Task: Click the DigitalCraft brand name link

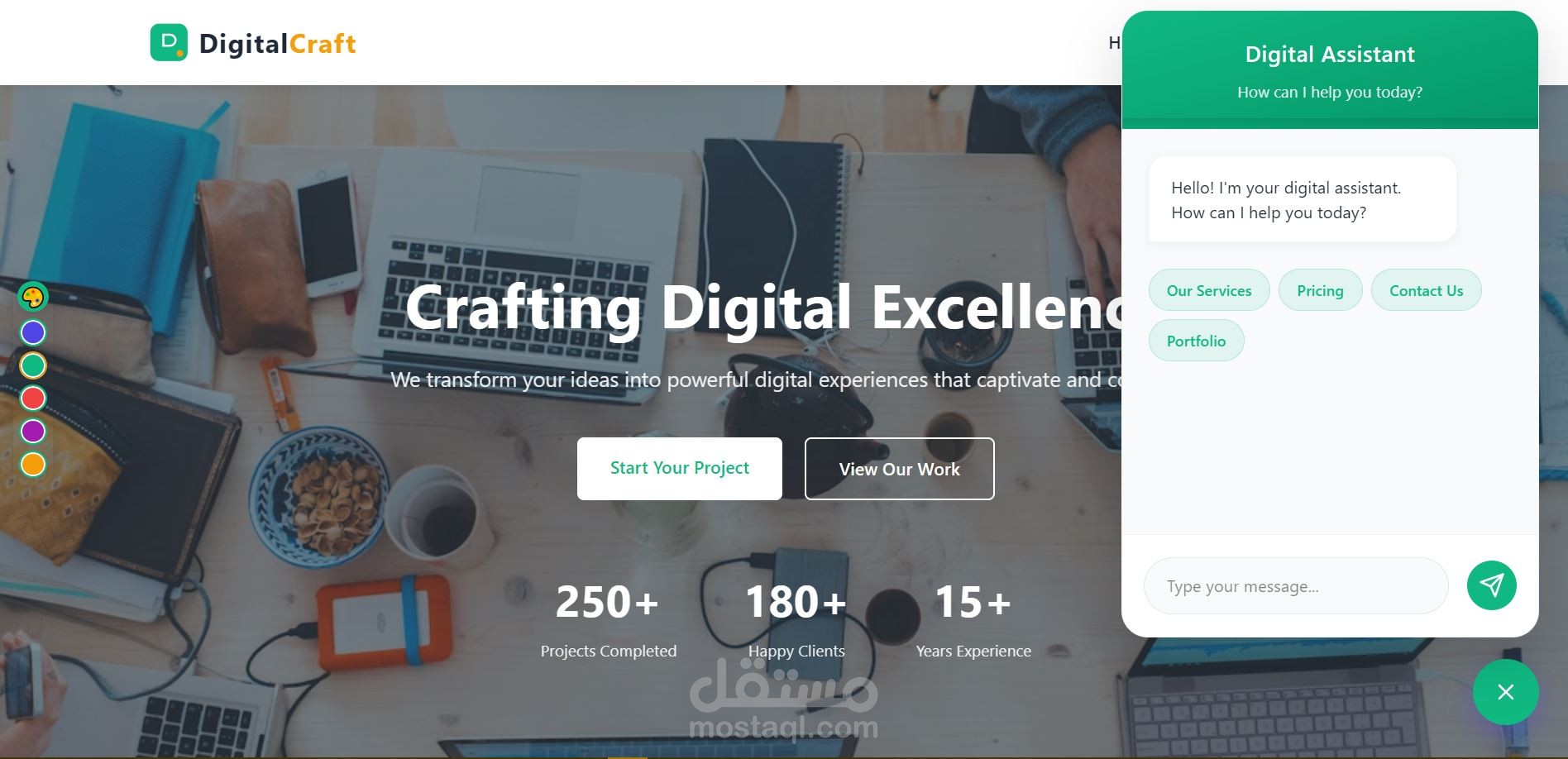Action: tap(278, 43)
